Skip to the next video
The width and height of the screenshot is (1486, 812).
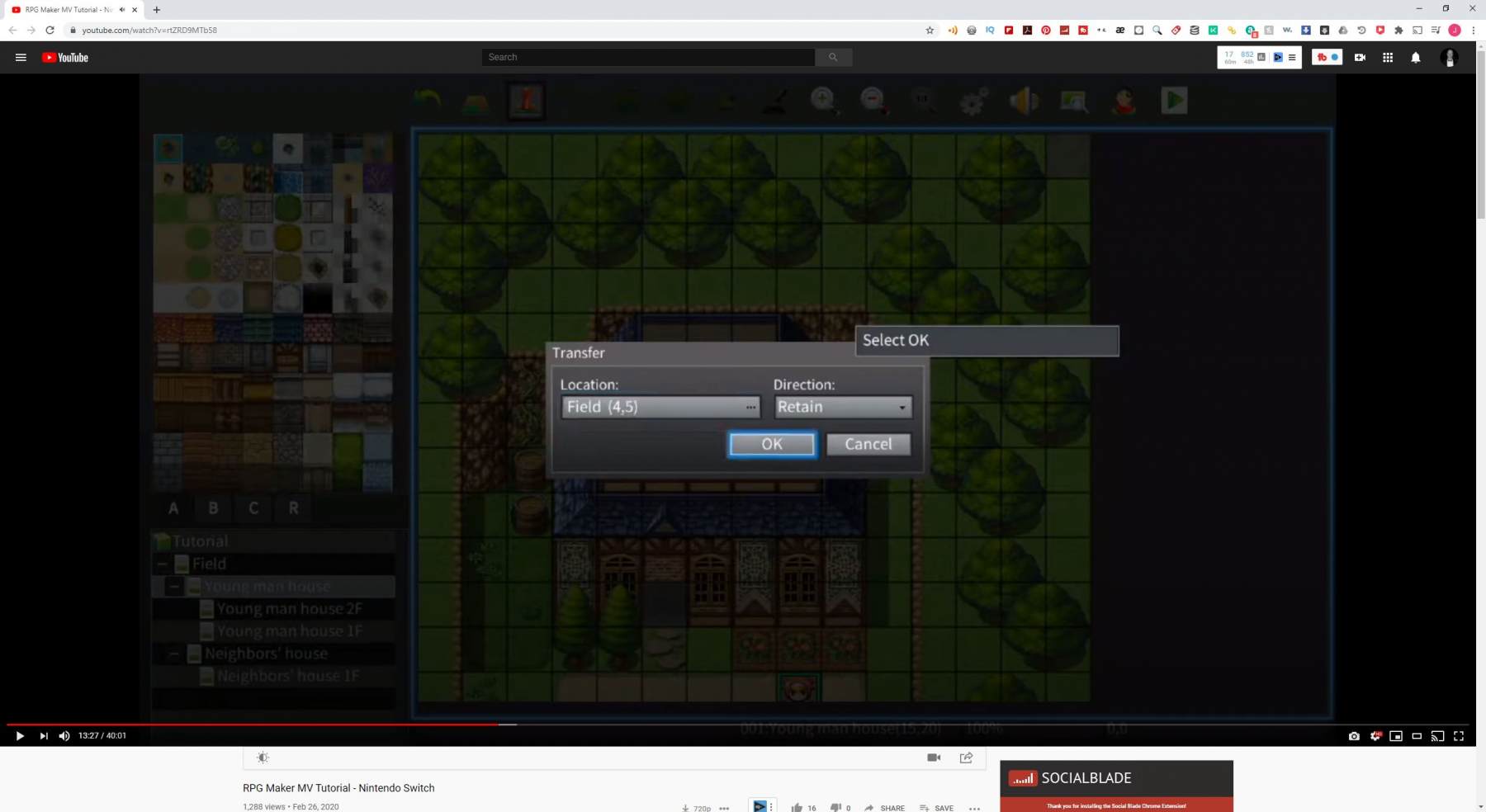[x=44, y=736]
